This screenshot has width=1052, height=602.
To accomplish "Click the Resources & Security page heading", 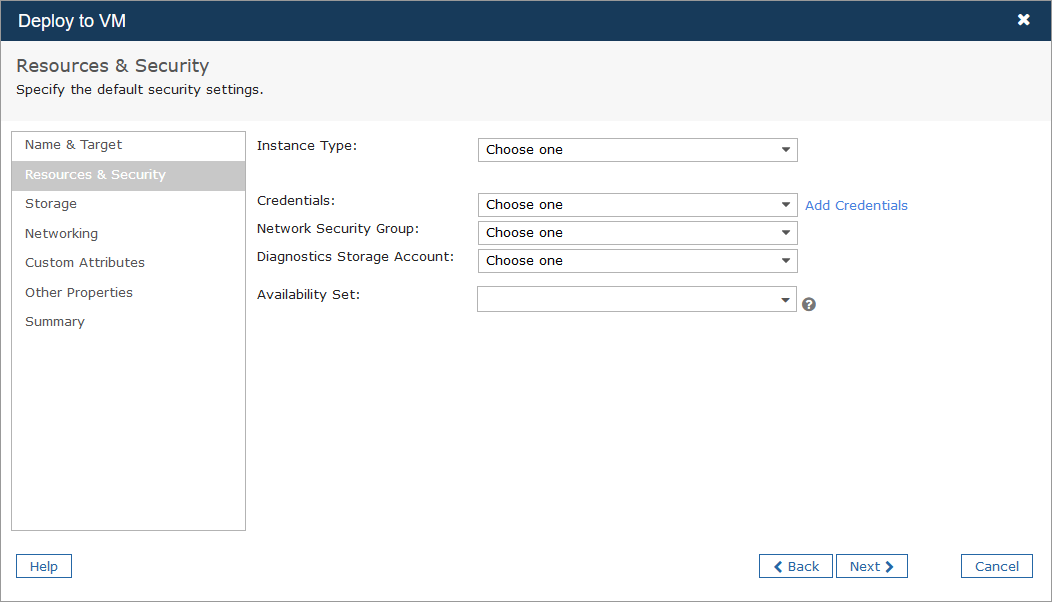I will (113, 66).
